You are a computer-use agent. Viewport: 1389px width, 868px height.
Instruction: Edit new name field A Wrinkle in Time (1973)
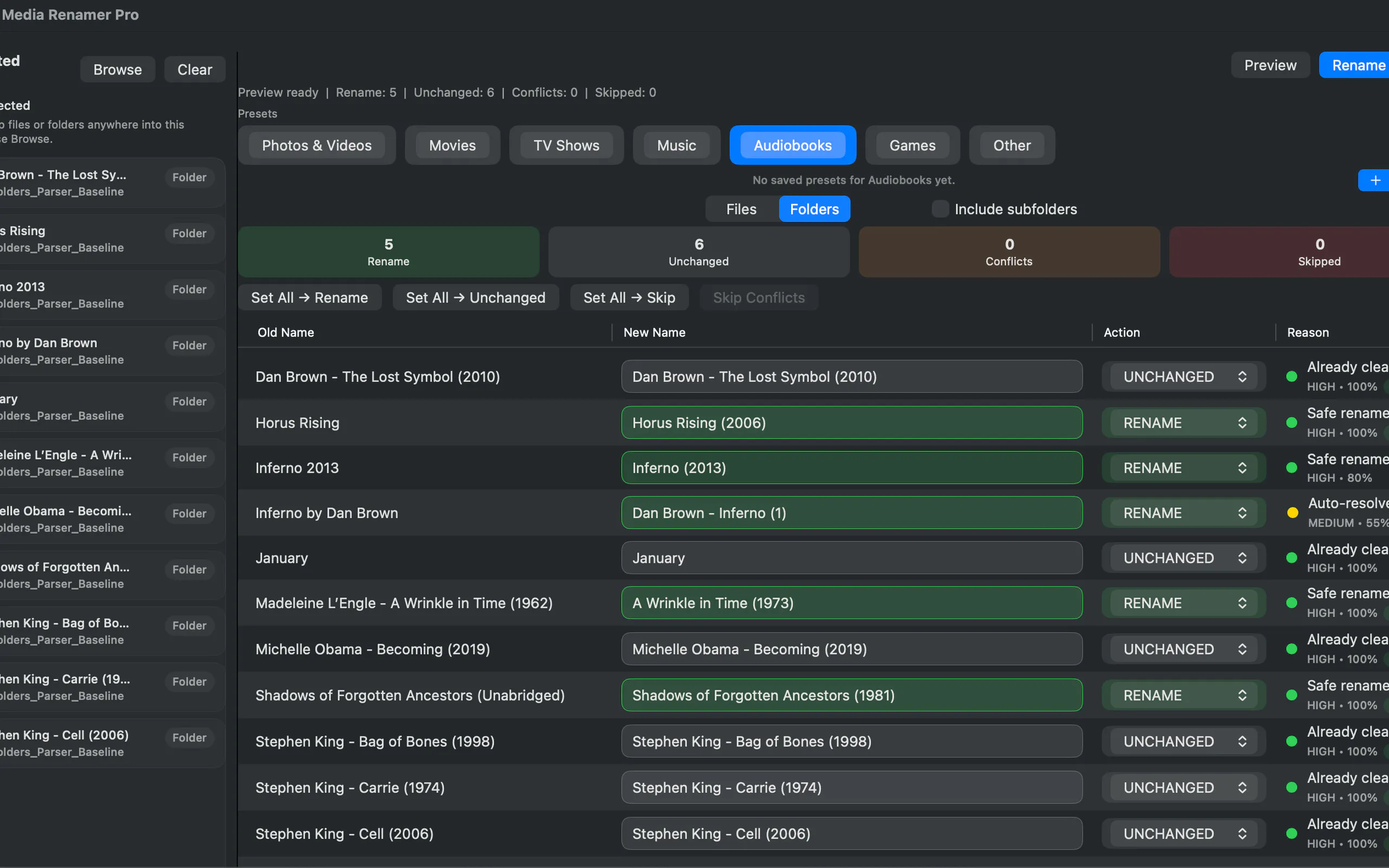852,603
